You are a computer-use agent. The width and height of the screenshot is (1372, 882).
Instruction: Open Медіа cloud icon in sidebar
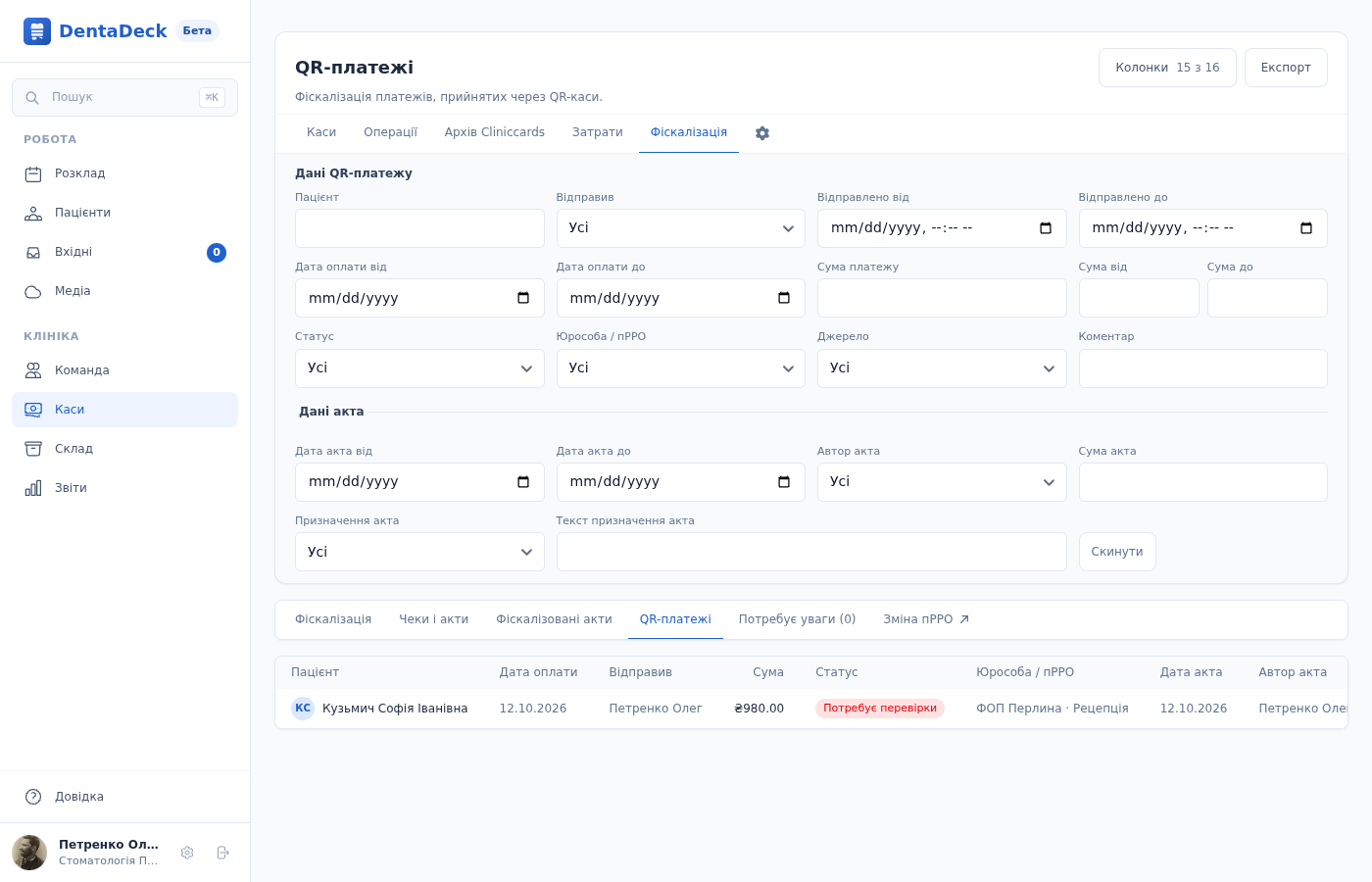[x=33, y=292]
